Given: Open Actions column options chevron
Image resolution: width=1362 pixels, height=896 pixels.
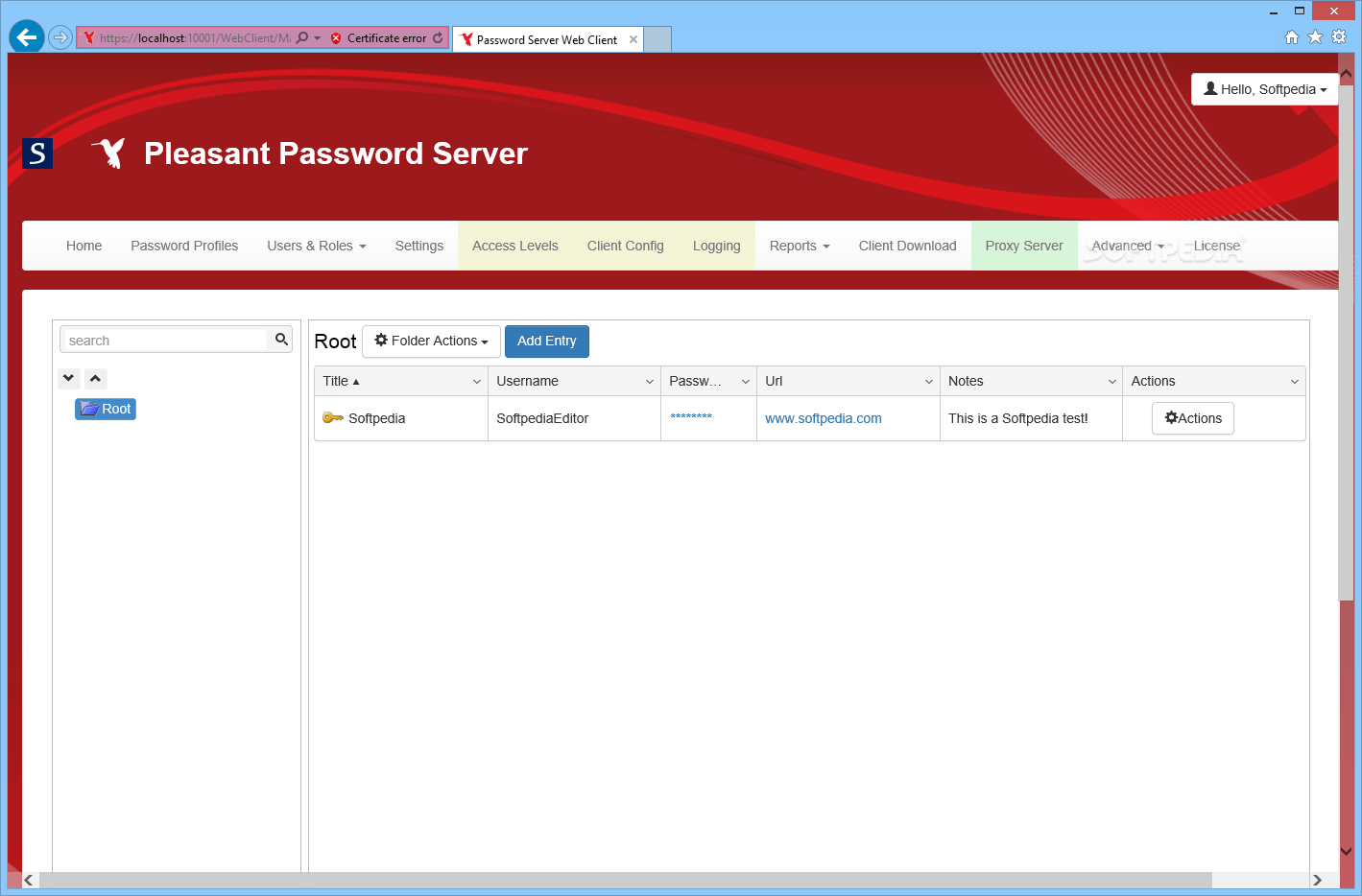Looking at the screenshot, I should [x=1295, y=381].
